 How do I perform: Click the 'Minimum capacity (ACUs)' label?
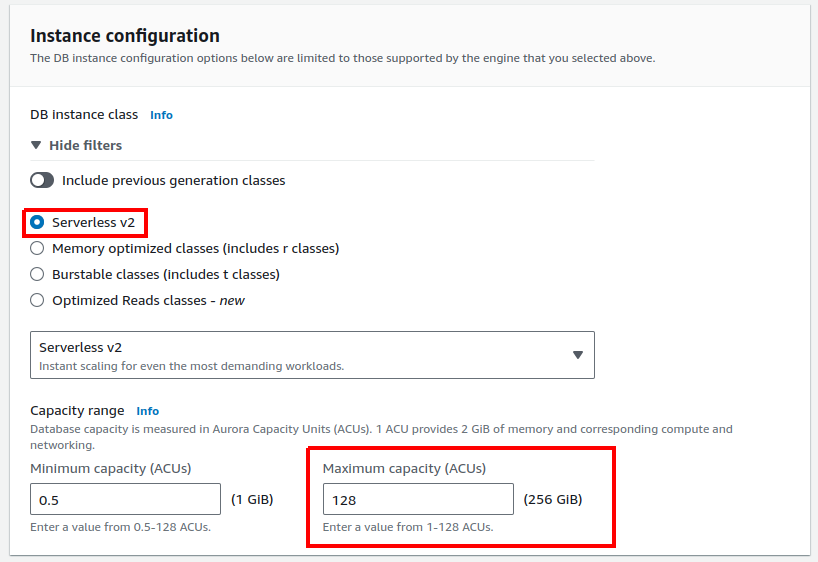click(x=111, y=469)
